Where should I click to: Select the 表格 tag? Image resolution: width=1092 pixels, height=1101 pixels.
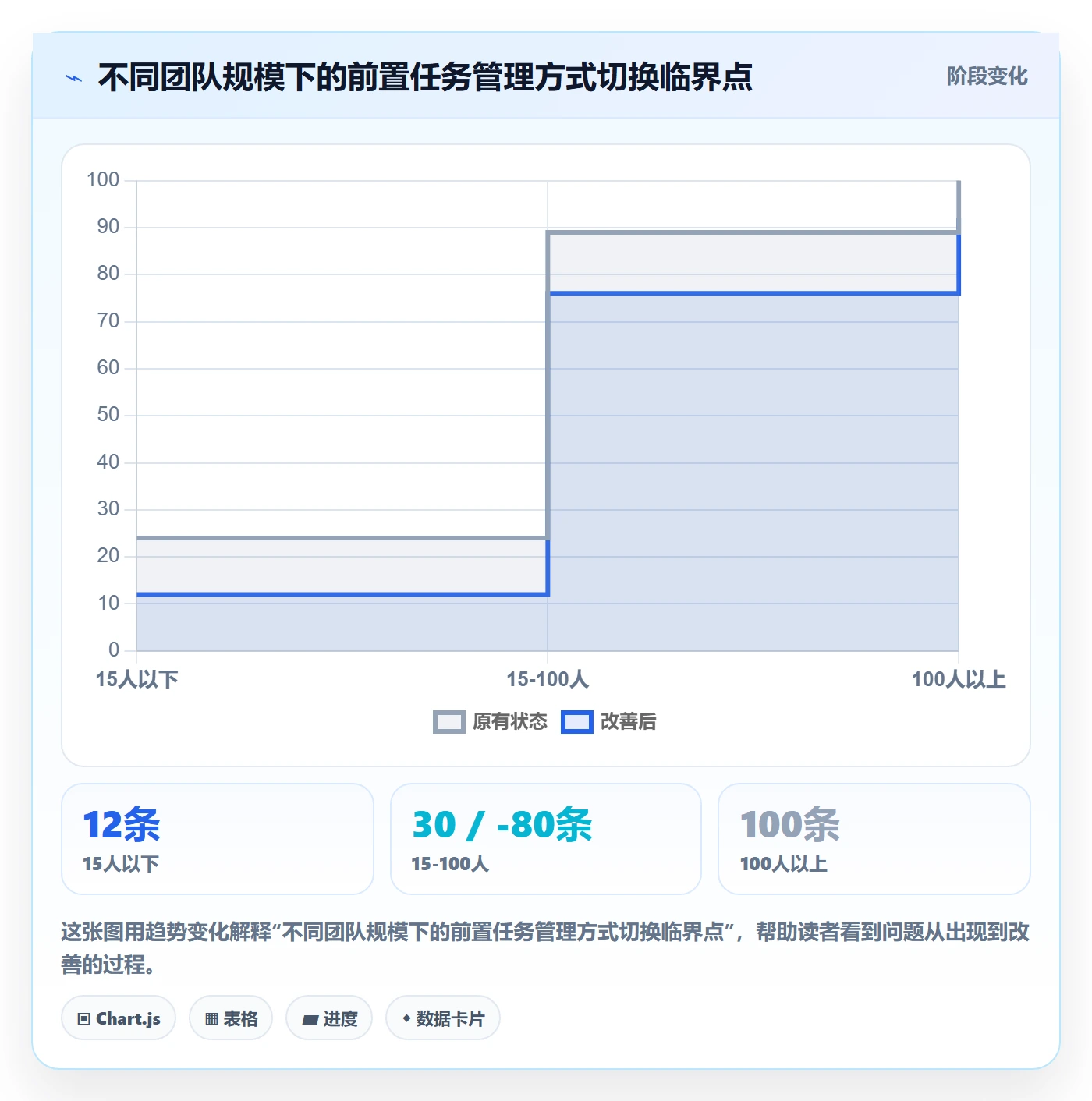coord(231,1018)
